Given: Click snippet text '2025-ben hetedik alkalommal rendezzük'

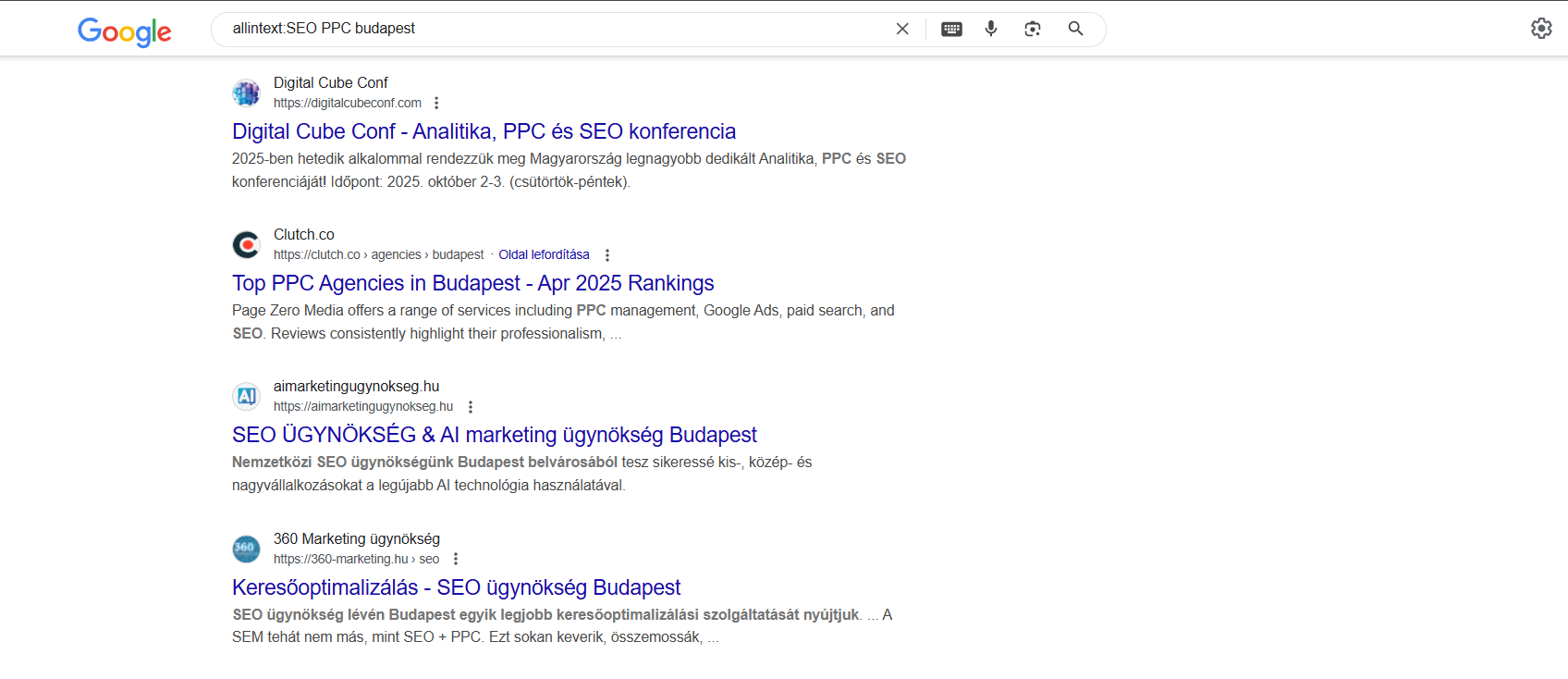Looking at the screenshot, I should click(x=363, y=158).
